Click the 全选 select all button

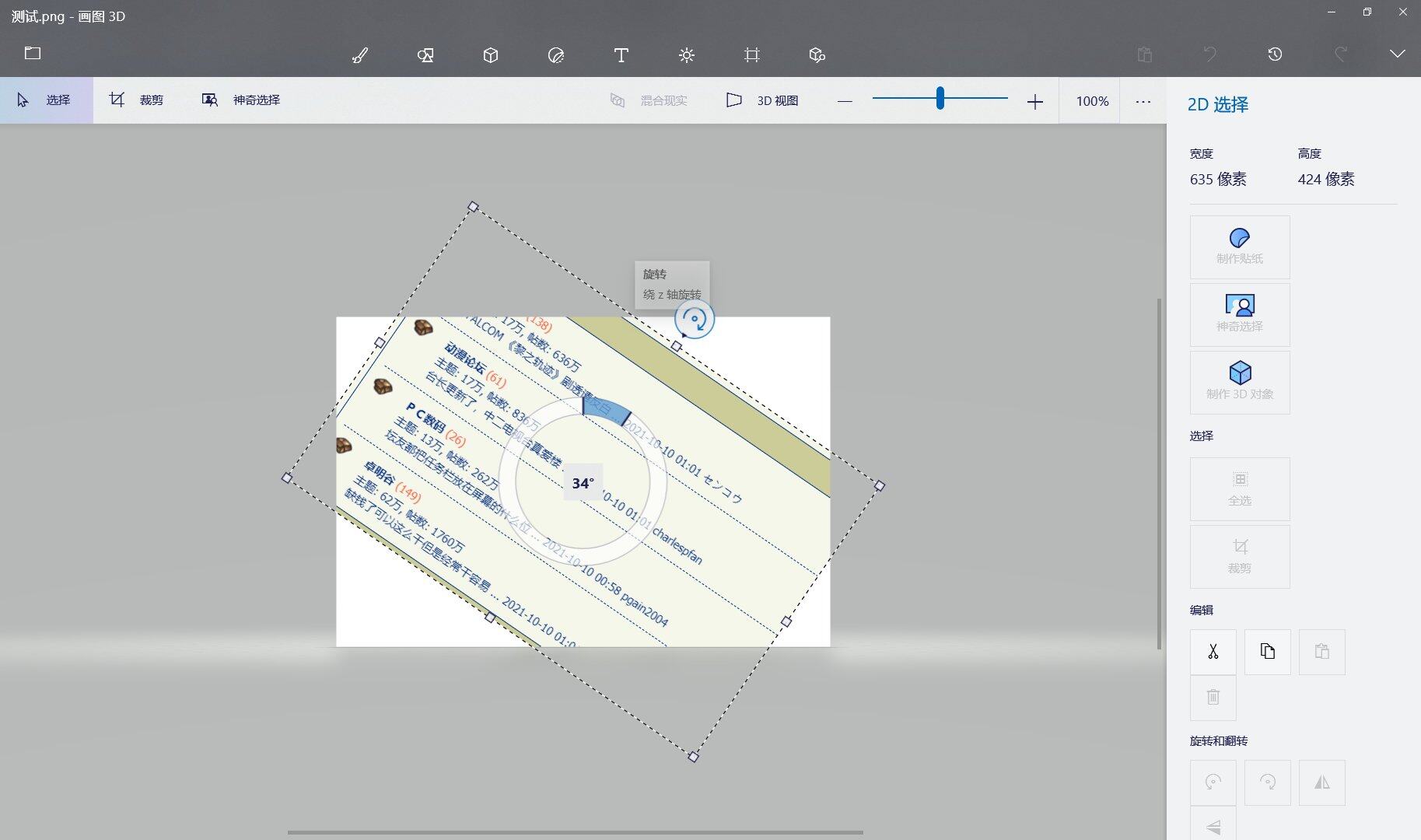click(1240, 489)
